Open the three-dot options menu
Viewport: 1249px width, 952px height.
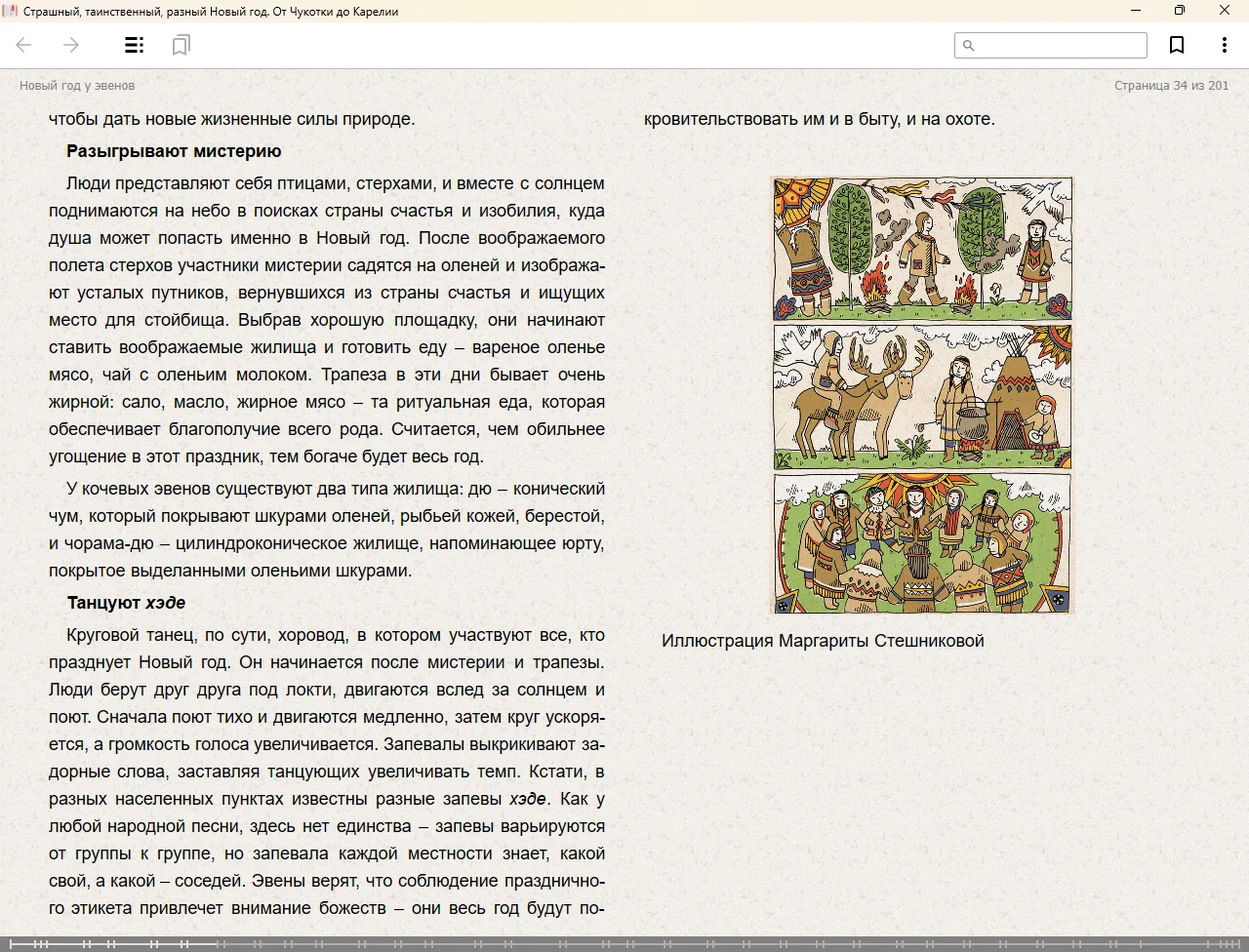click(1224, 45)
